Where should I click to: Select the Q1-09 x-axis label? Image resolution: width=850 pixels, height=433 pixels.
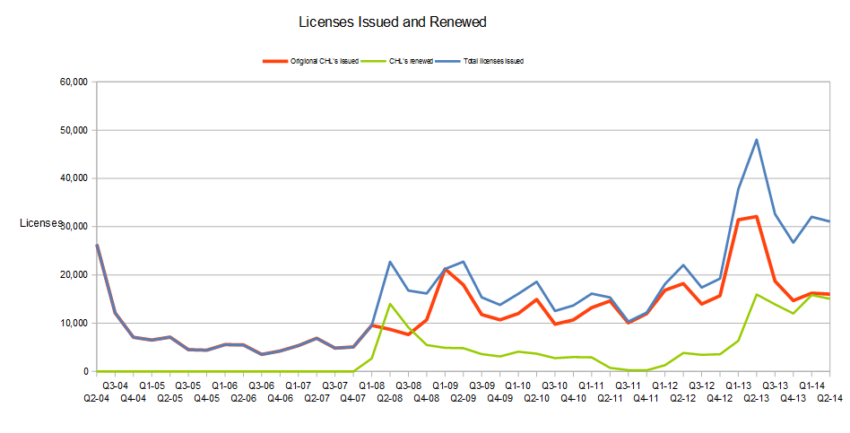(445, 385)
